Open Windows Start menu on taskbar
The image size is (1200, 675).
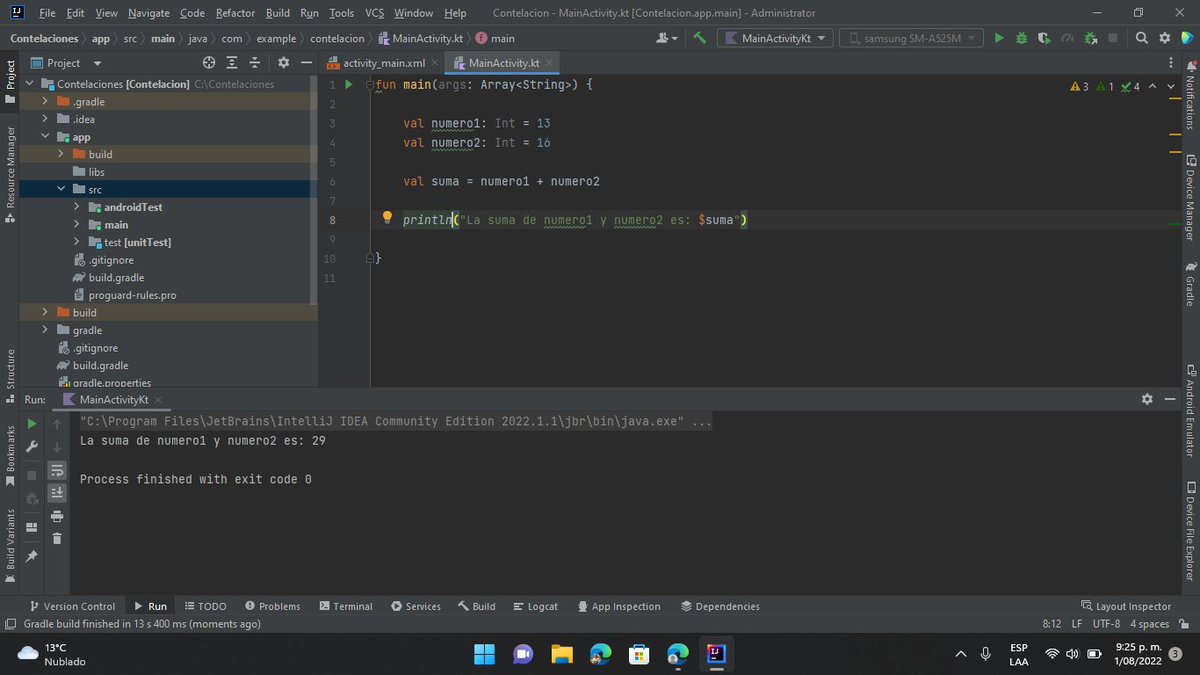click(484, 654)
